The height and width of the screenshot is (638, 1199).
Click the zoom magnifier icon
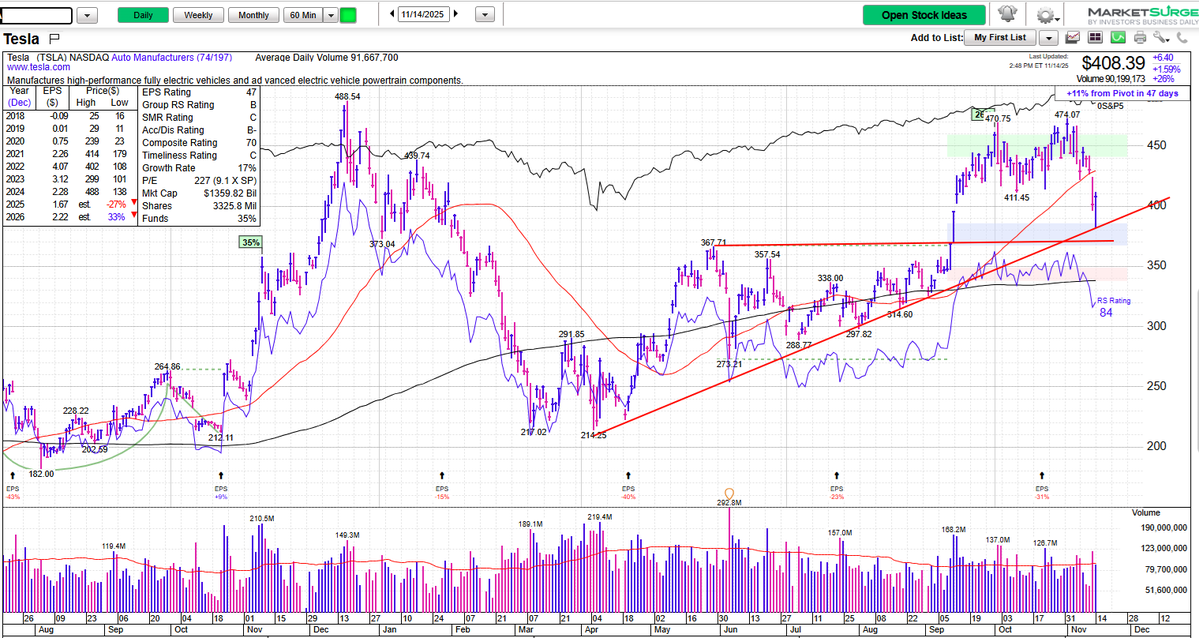1161,37
